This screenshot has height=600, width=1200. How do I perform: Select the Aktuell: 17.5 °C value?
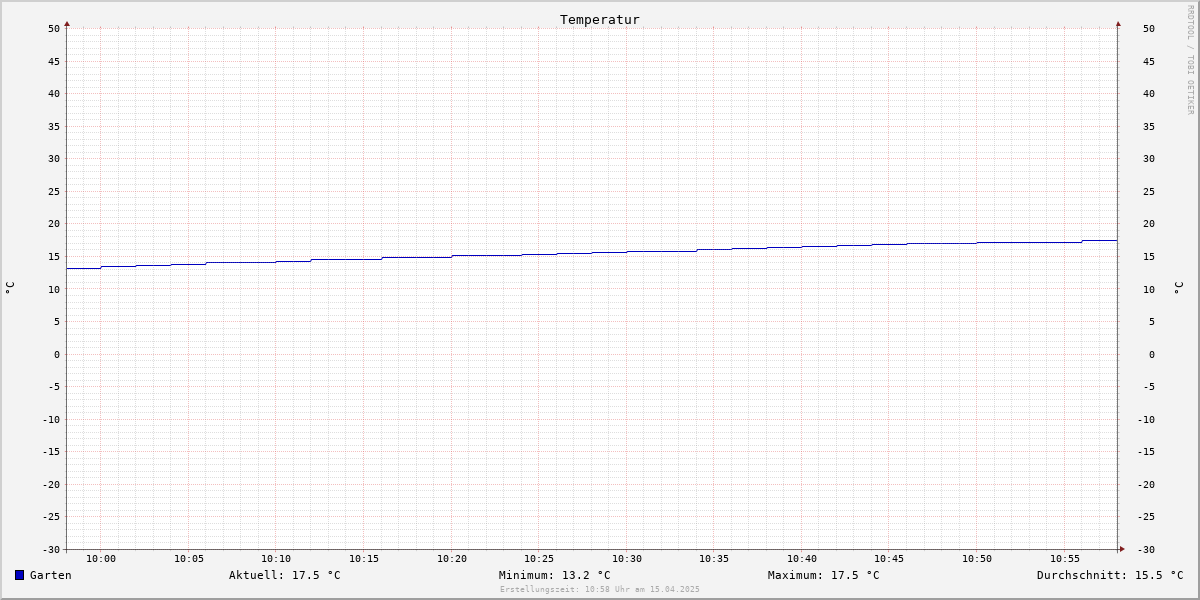click(x=285, y=575)
